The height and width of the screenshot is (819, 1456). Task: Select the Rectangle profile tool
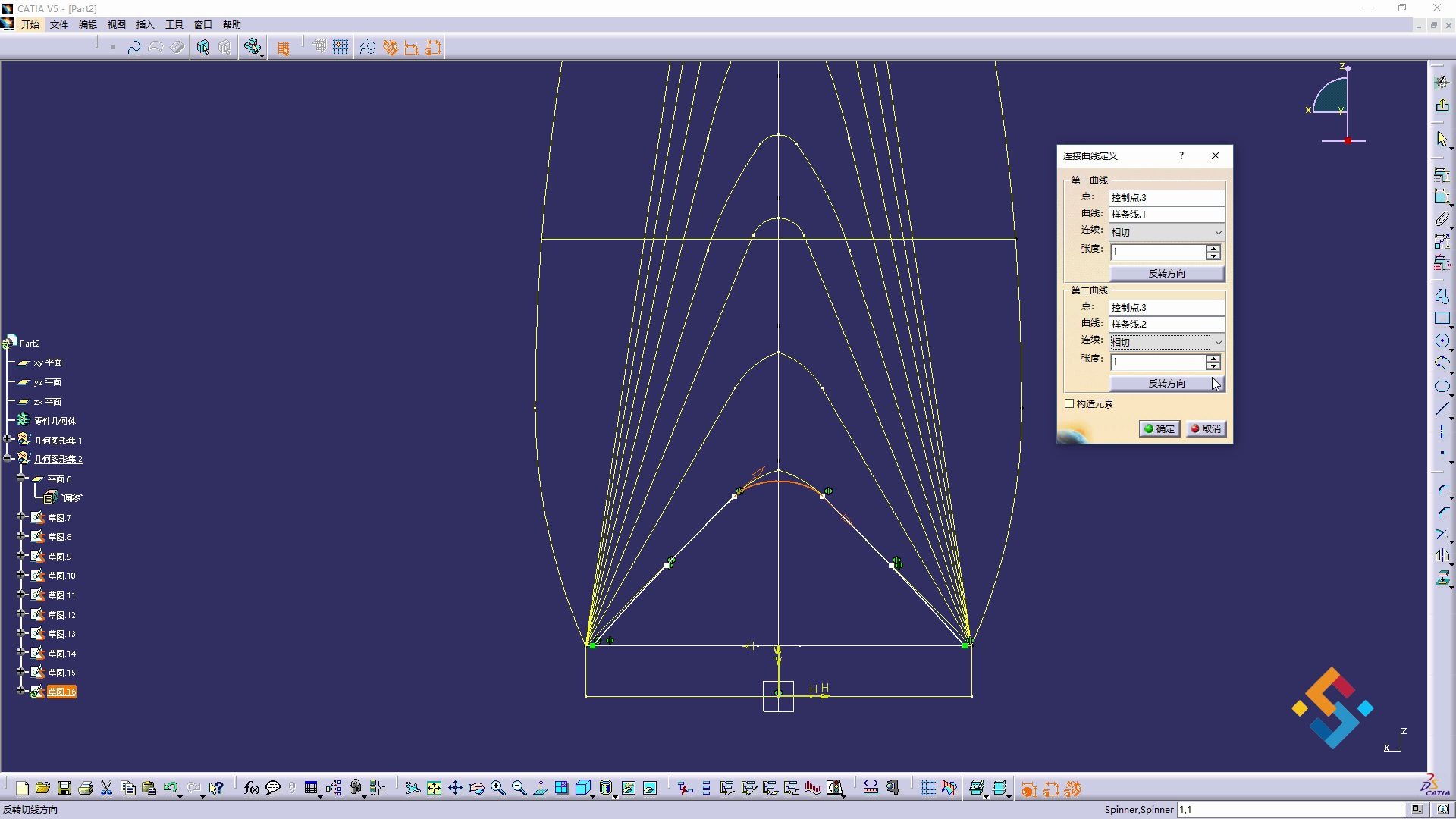pos(1442,318)
